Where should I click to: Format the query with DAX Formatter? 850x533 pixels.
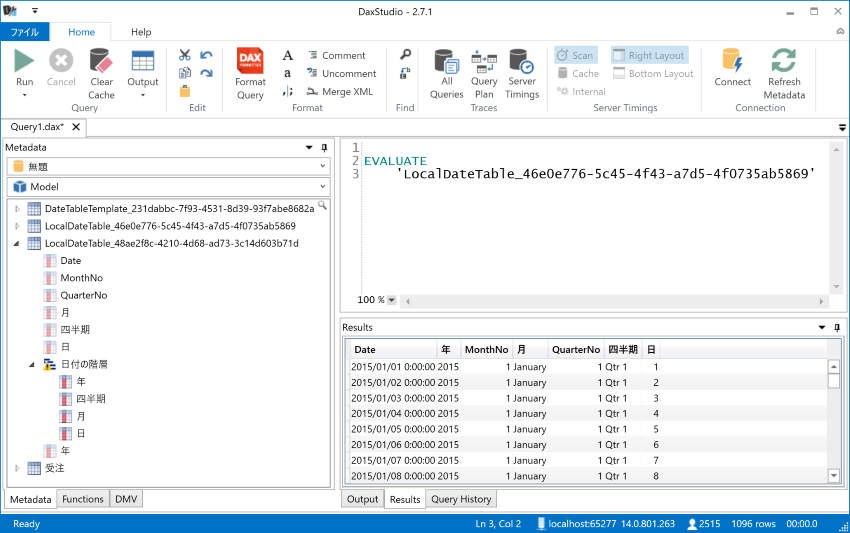click(250, 74)
